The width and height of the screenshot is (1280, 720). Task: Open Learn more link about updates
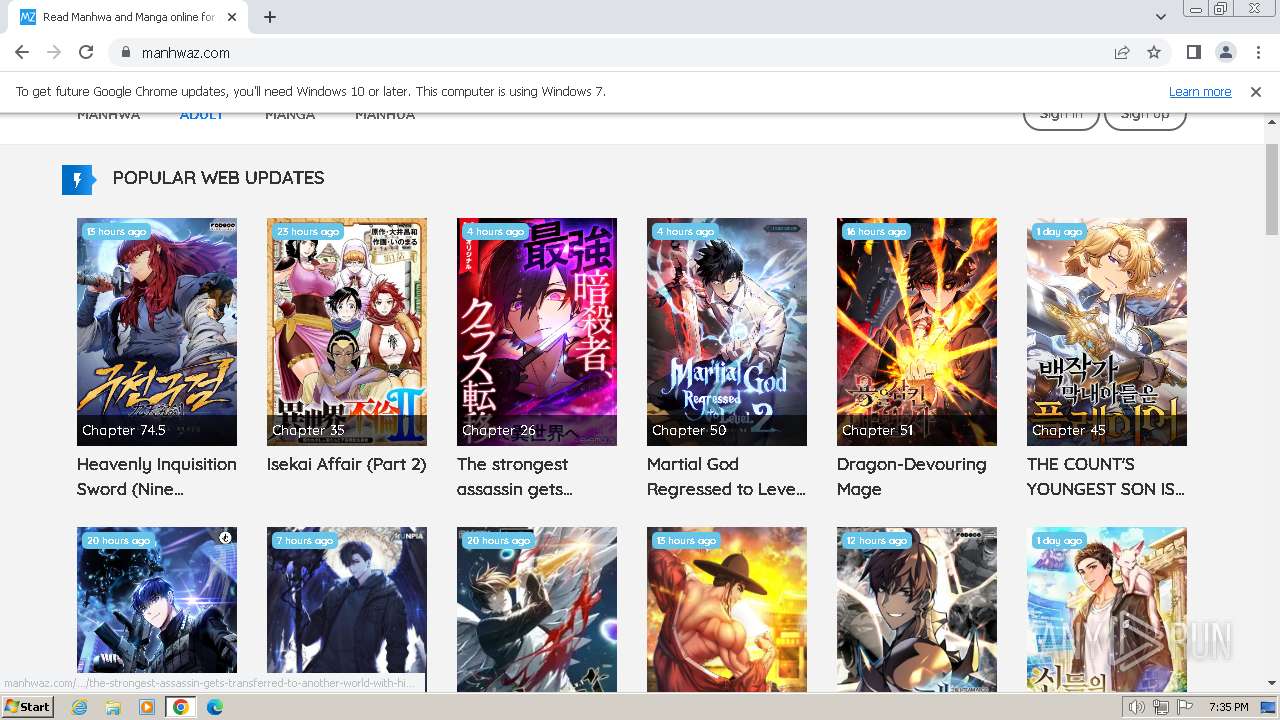coord(1200,91)
